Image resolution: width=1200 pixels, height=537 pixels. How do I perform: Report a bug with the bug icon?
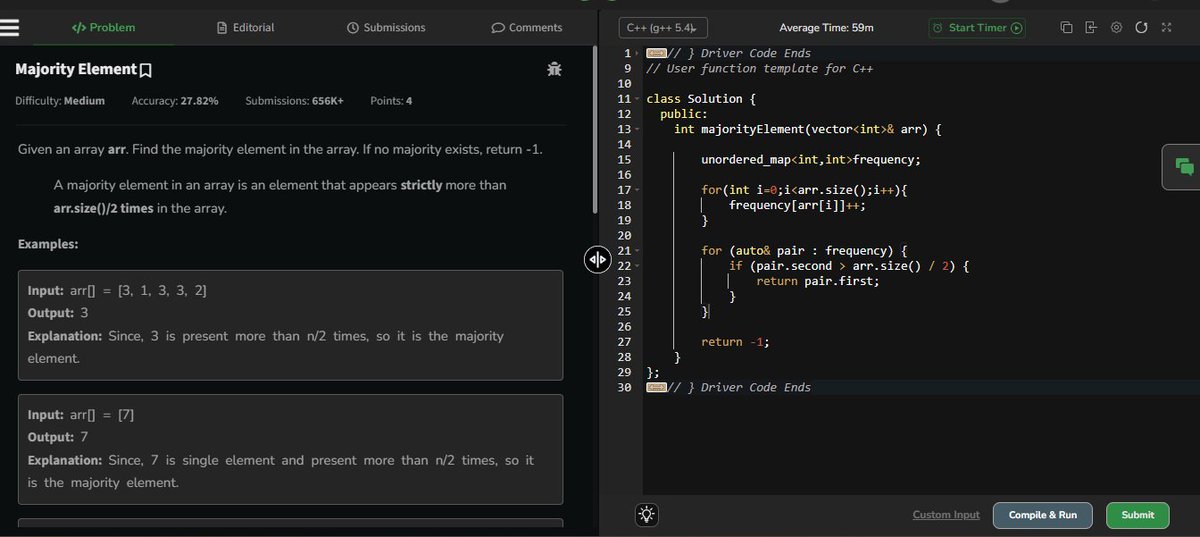554,69
